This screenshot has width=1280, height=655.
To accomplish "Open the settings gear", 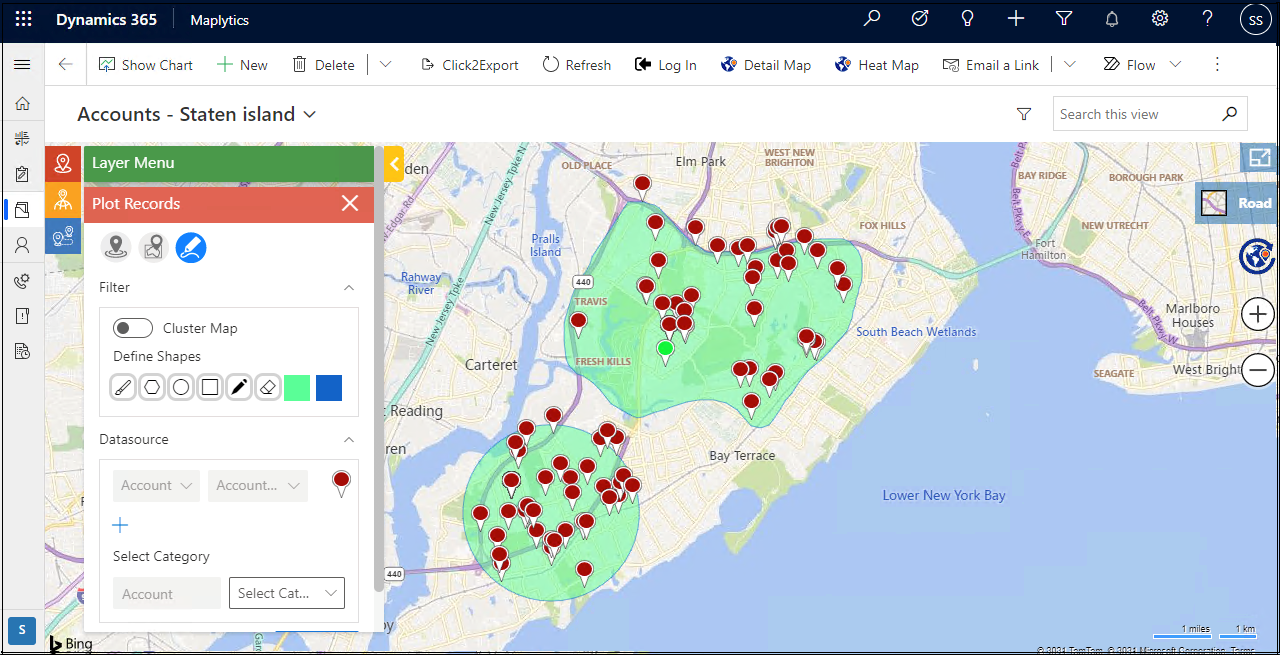I will click(1160, 19).
